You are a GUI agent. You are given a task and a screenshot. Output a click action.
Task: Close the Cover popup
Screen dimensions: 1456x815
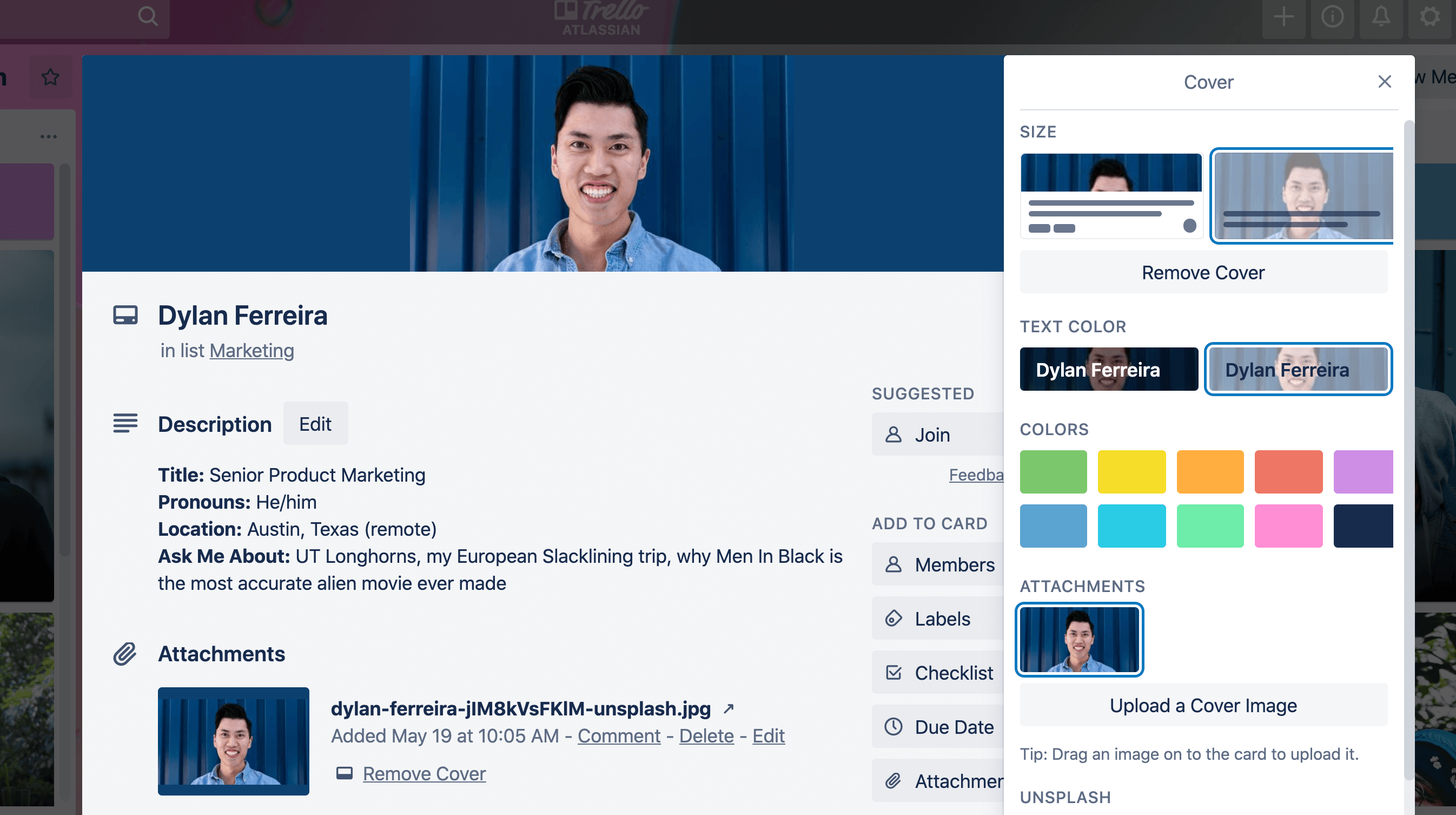[x=1384, y=82]
